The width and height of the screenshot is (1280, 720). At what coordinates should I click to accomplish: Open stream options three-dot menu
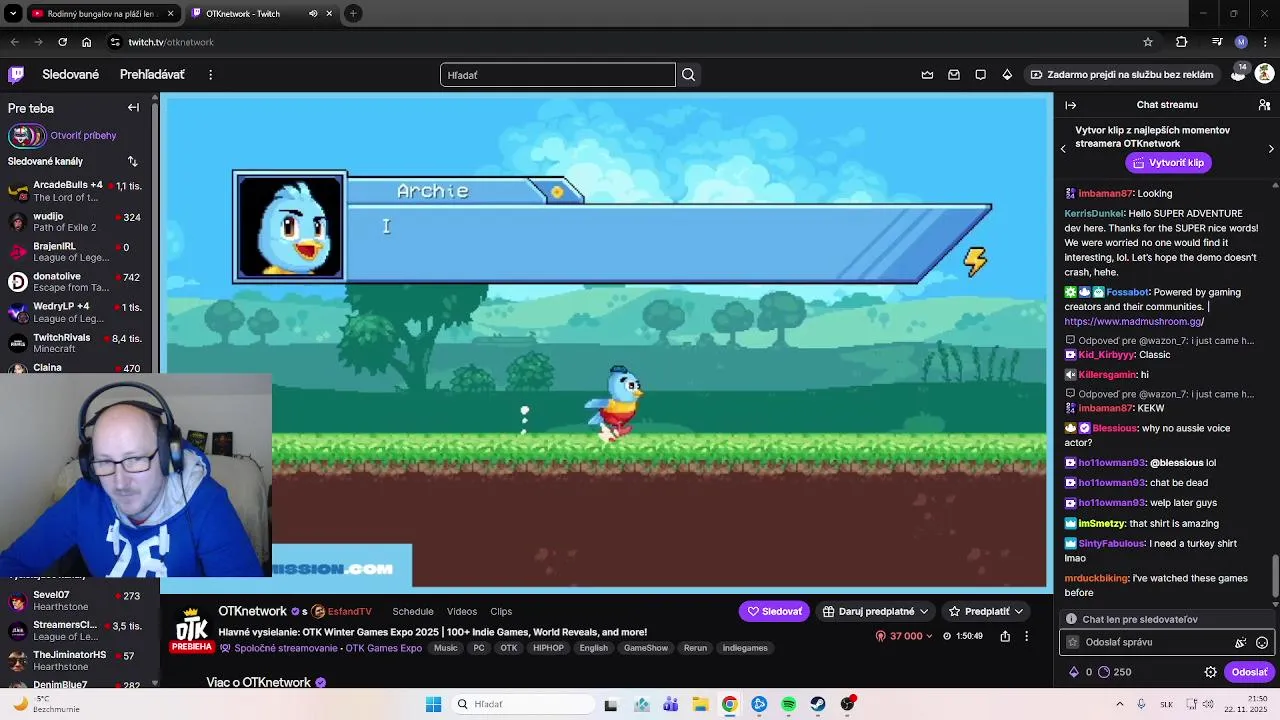[1026, 636]
